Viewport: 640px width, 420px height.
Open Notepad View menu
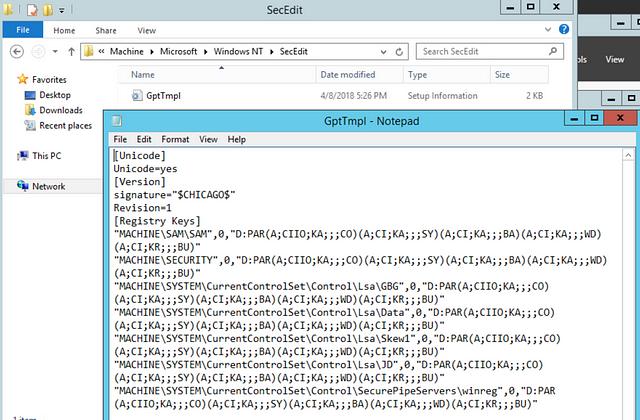coord(208,140)
